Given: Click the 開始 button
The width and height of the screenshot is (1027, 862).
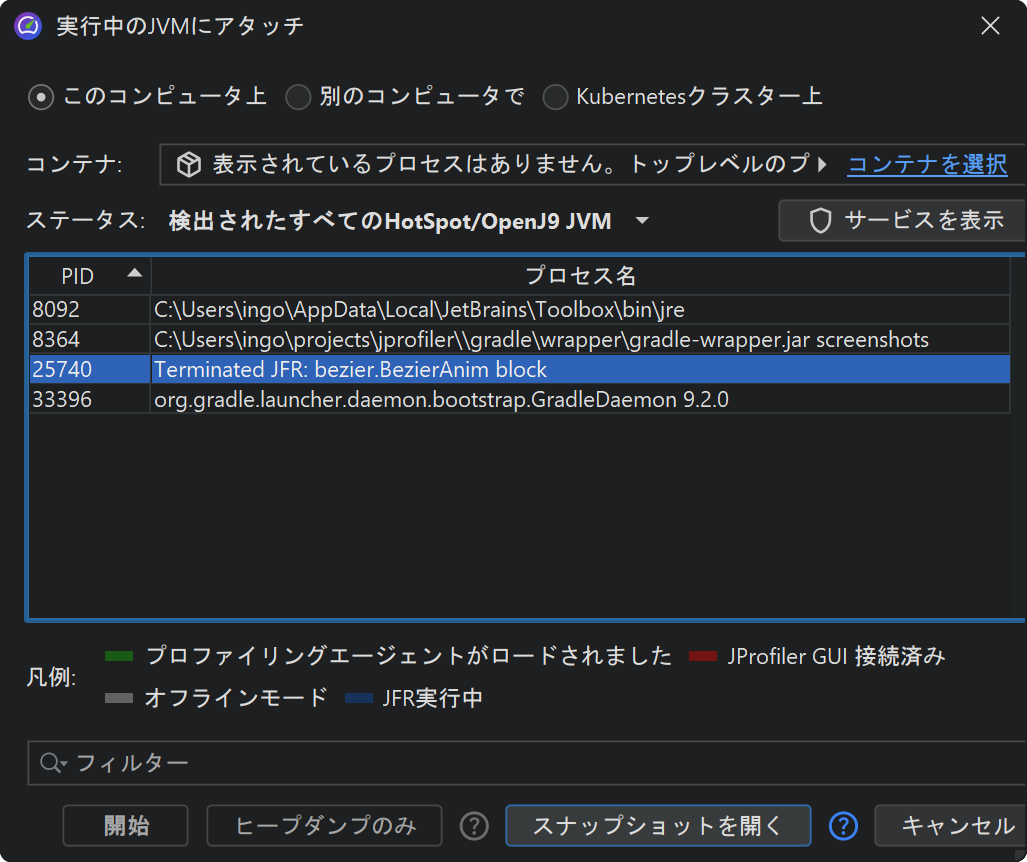Looking at the screenshot, I should [x=126, y=825].
